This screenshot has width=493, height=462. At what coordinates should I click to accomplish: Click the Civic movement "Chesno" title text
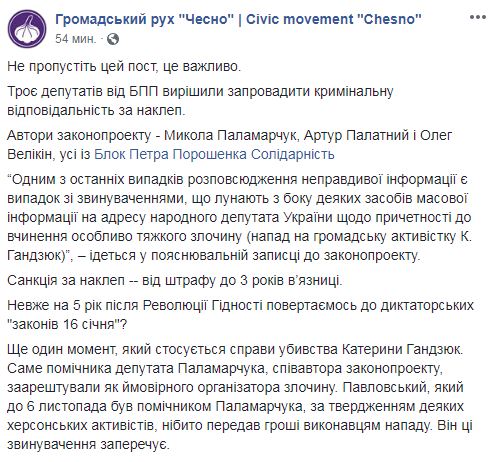click(x=334, y=19)
